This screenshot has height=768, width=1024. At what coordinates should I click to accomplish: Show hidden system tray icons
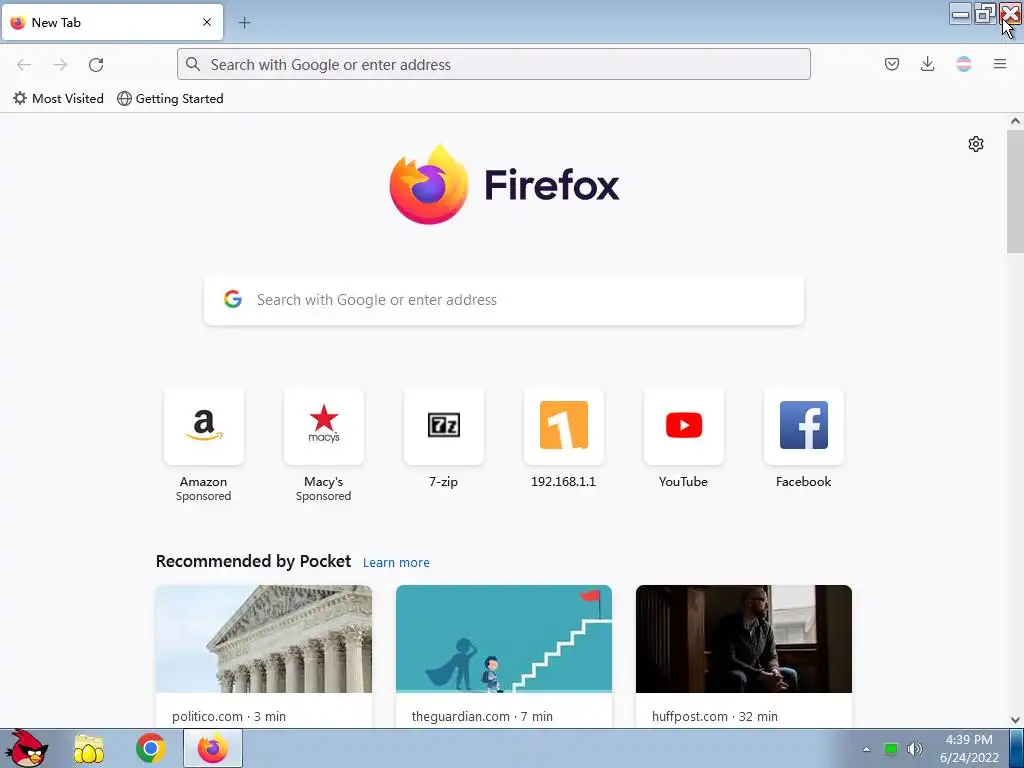point(867,749)
